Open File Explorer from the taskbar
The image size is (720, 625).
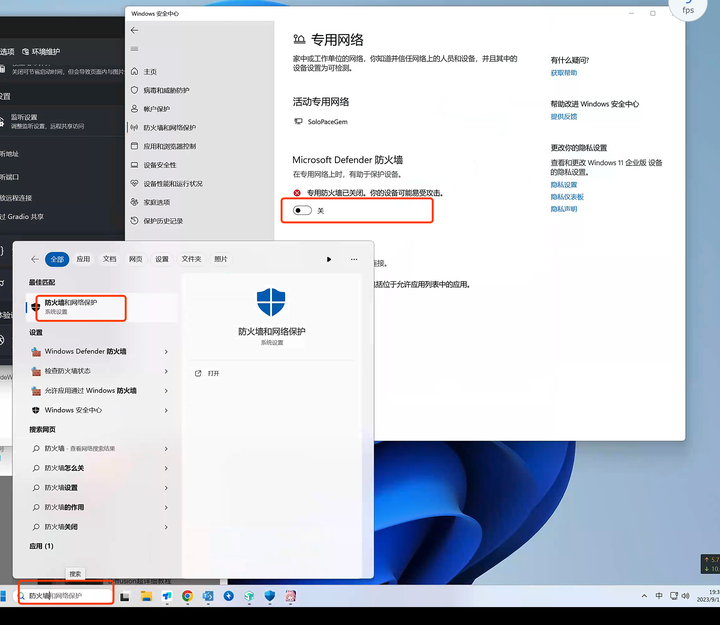point(146,596)
